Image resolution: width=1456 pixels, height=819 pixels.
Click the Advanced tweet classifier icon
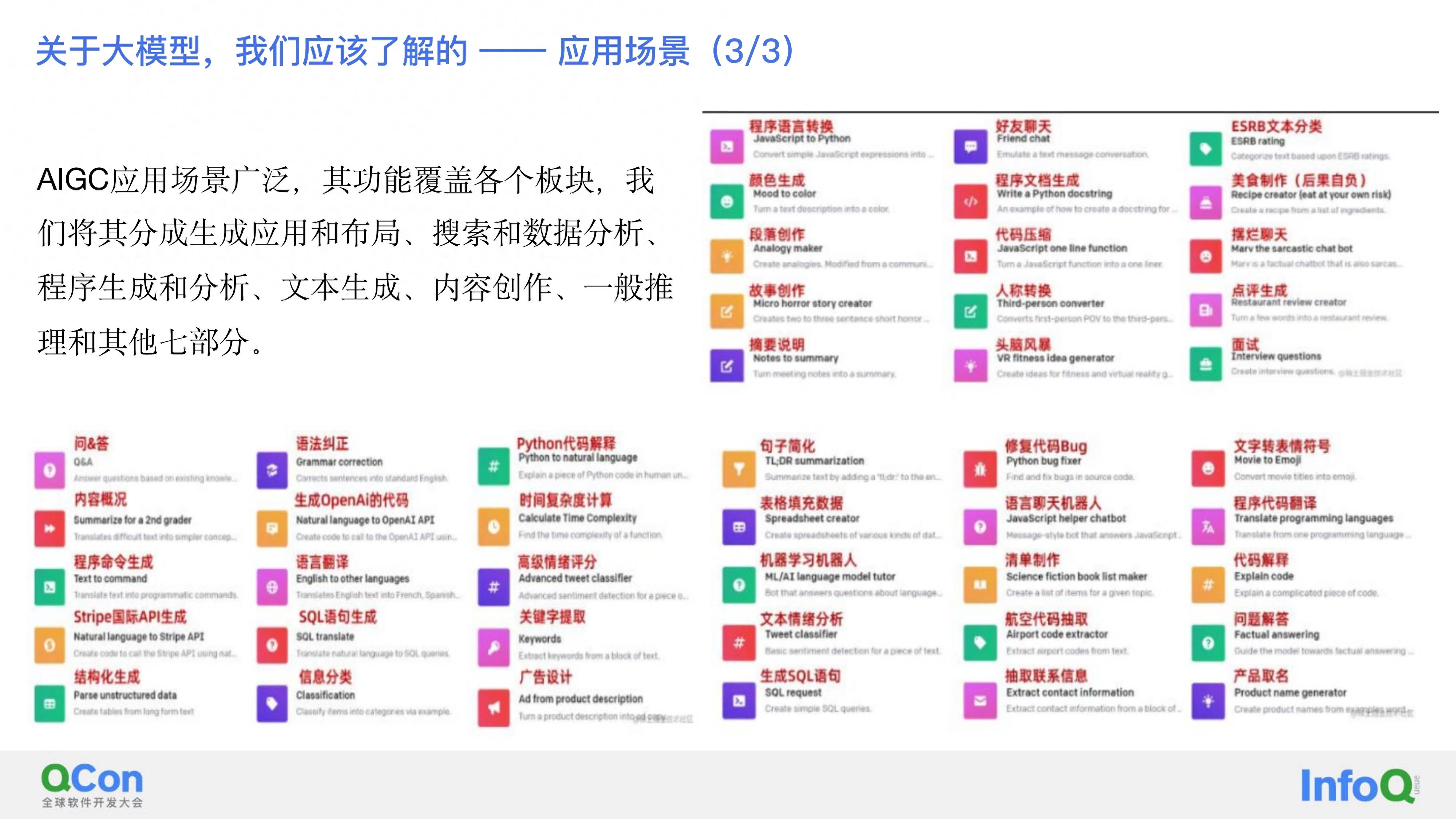pos(494,587)
